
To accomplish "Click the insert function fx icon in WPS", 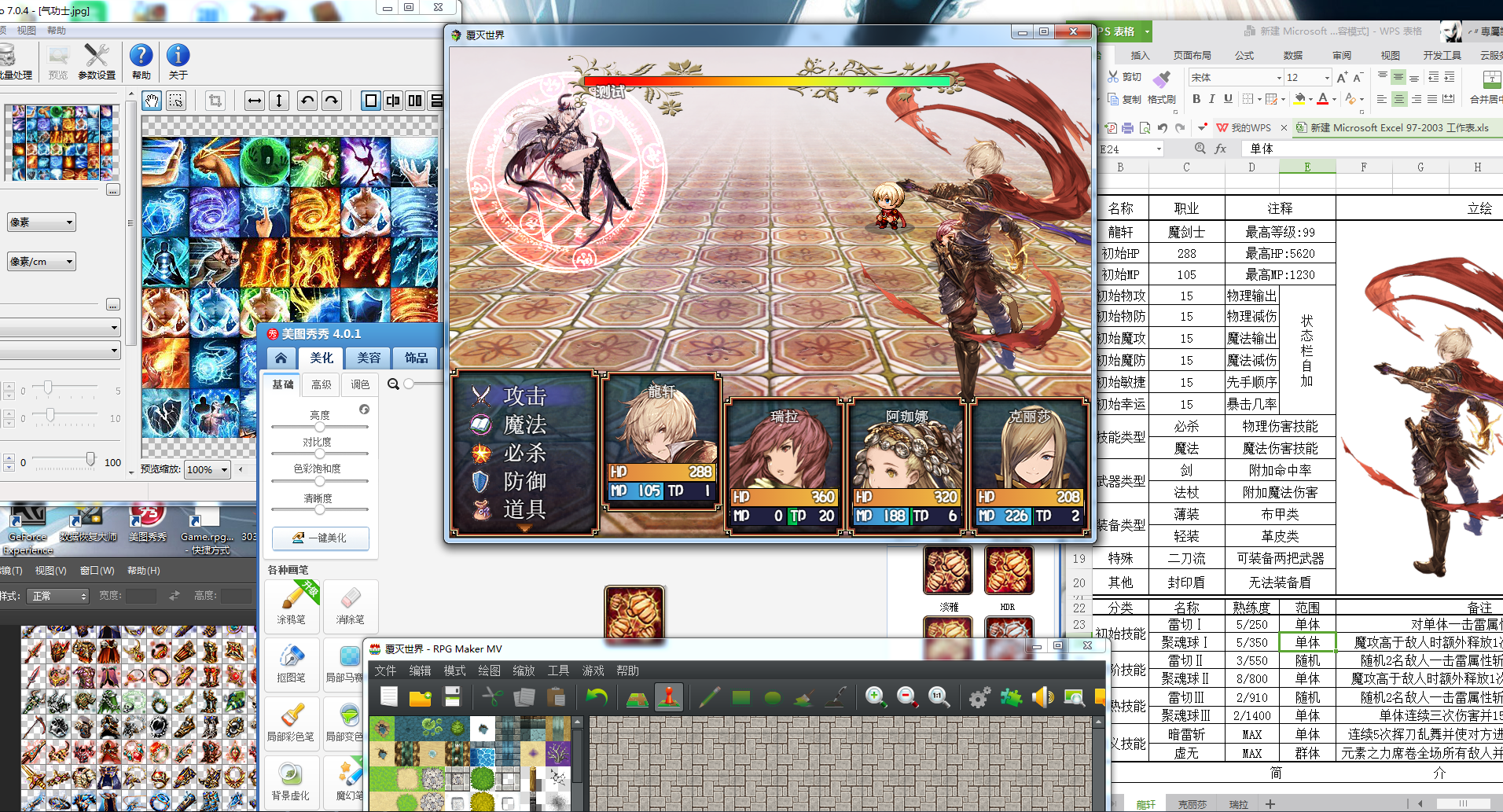I will pos(1220,149).
